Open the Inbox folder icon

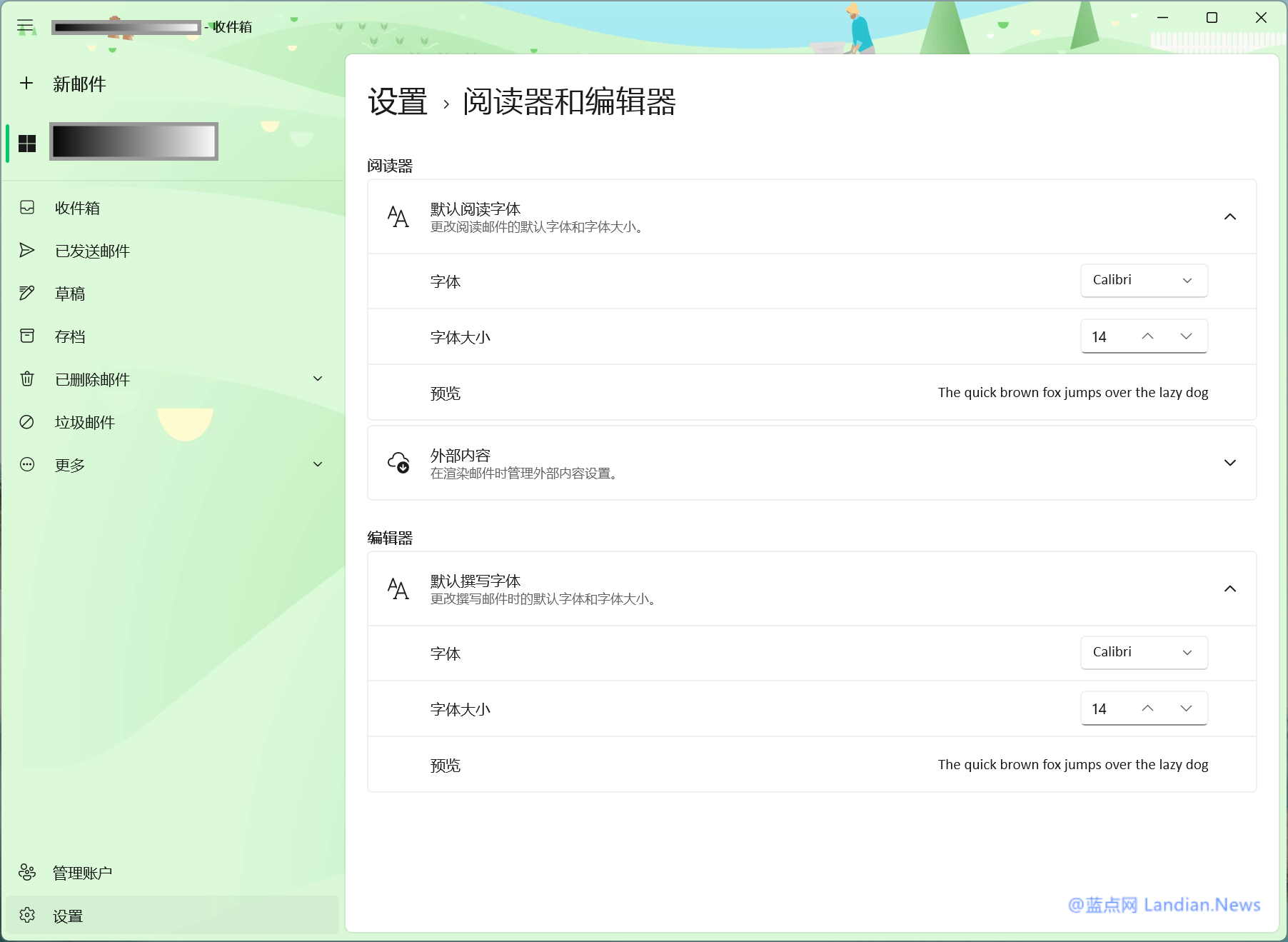tap(27, 208)
